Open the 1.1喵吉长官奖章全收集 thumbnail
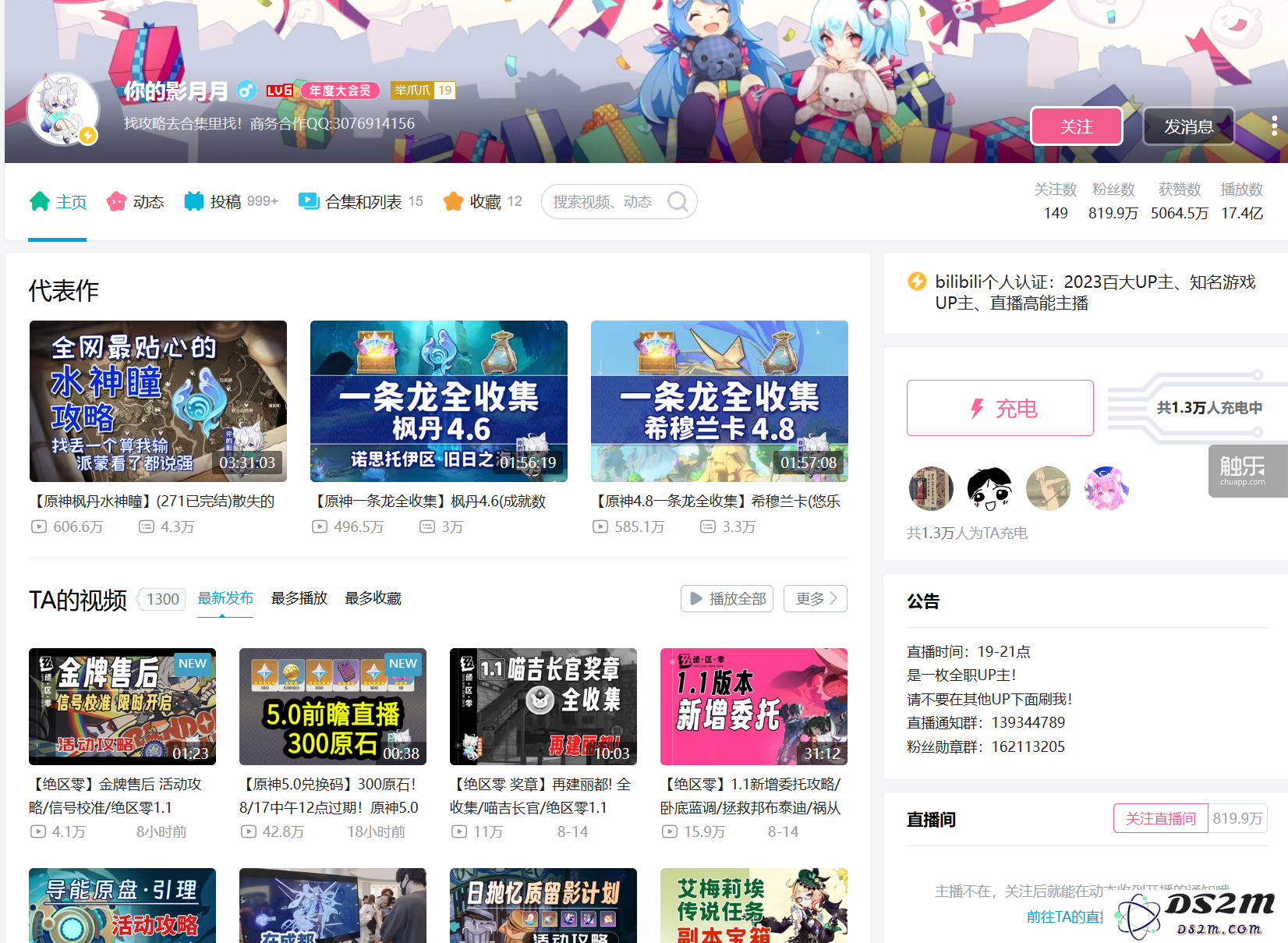This screenshot has height=943, width=1288. pos(543,707)
